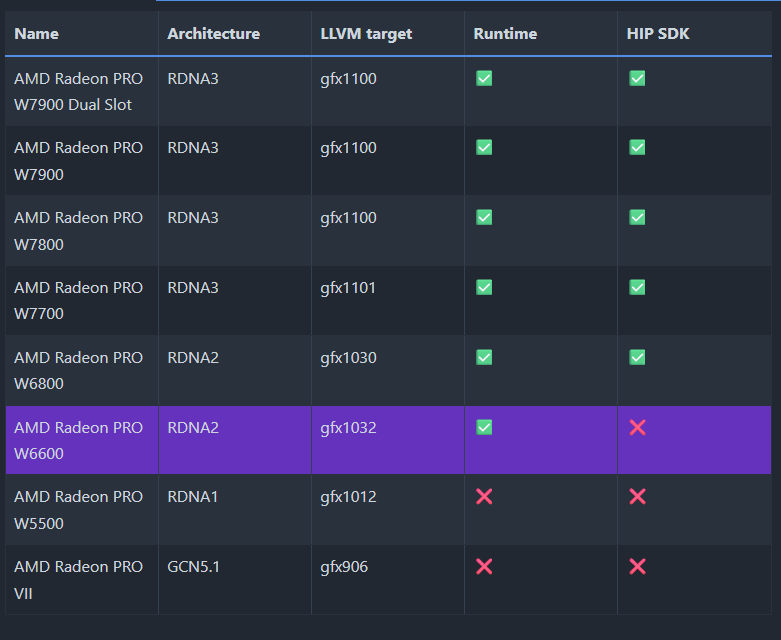Click Runtime checkmark in W6800 row

click(x=484, y=357)
